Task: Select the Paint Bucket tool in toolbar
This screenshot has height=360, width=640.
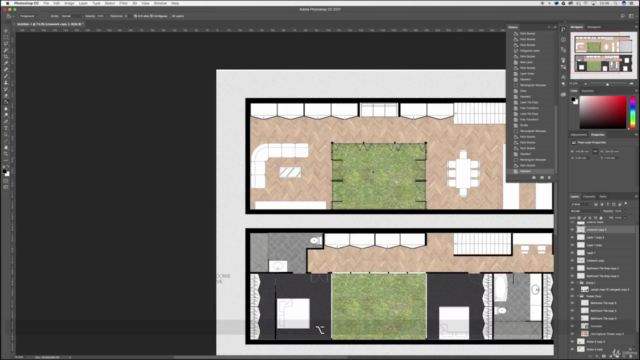Action: pos(6,102)
